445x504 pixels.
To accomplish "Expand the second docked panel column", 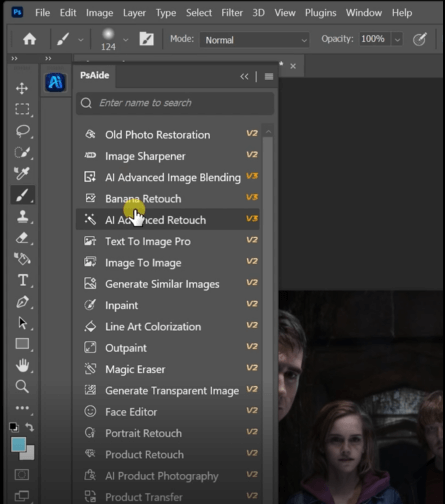I will pos(48,58).
